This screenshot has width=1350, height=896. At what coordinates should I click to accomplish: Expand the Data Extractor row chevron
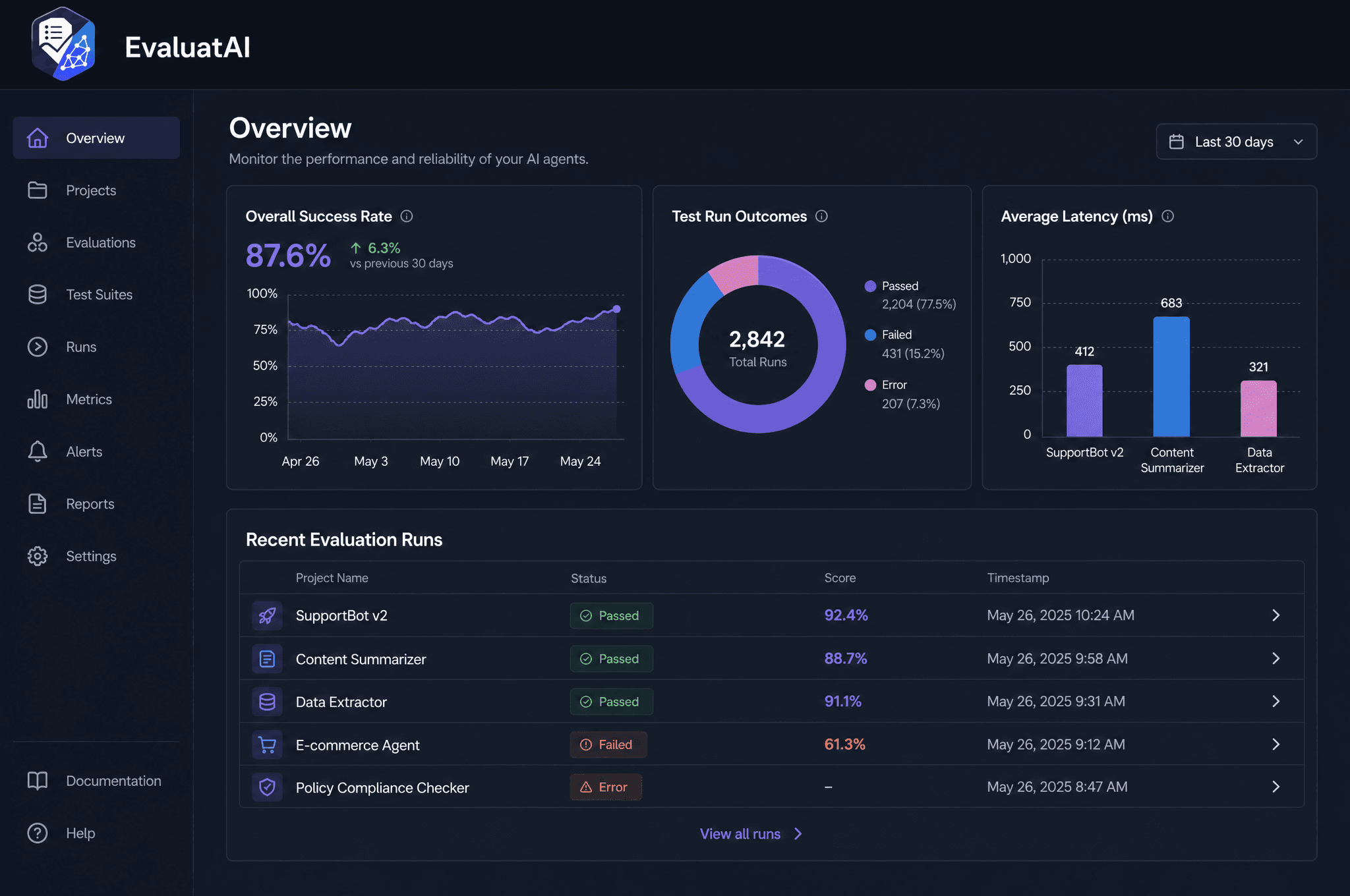click(1276, 701)
